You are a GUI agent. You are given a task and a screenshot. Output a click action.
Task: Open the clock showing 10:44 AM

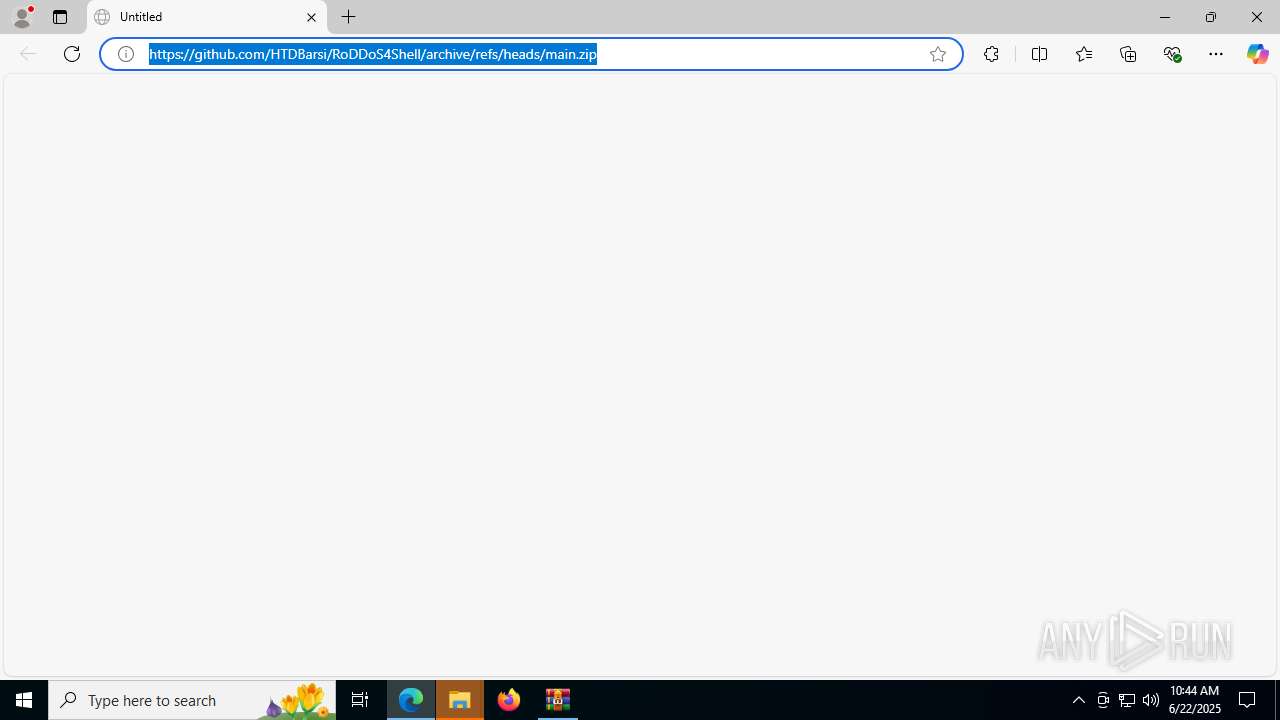pos(1194,700)
